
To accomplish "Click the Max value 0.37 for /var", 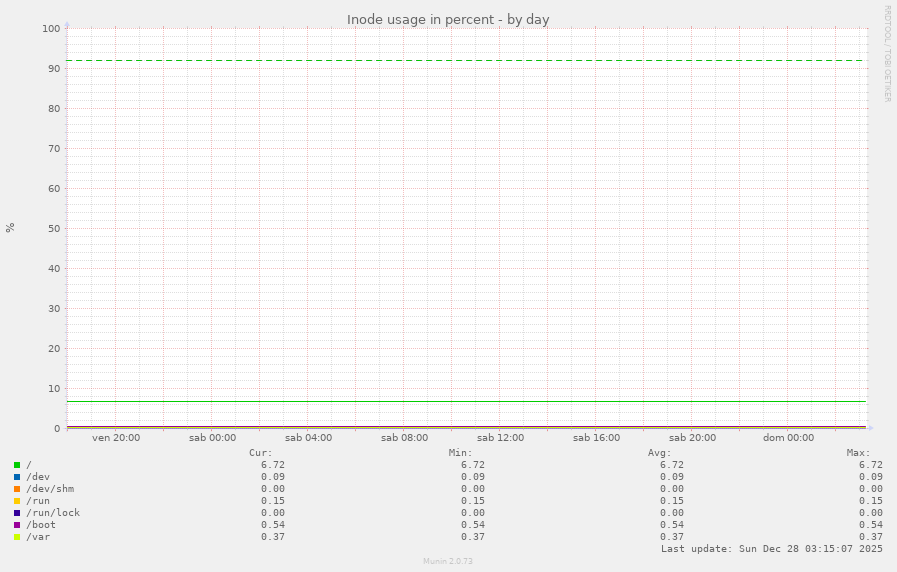I will (x=871, y=537).
